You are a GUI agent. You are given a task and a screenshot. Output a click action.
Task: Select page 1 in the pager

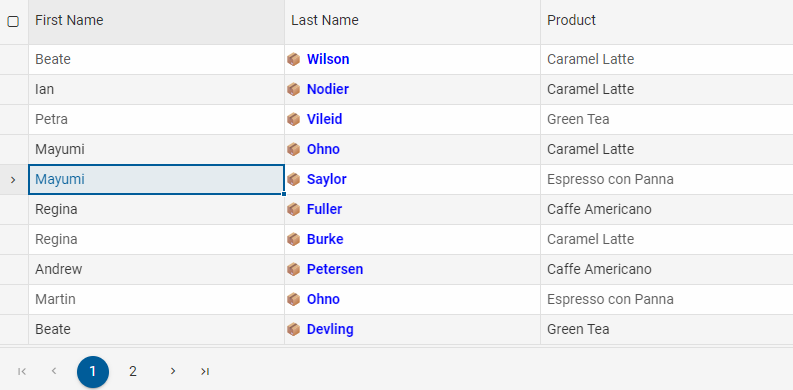coord(93,372)
